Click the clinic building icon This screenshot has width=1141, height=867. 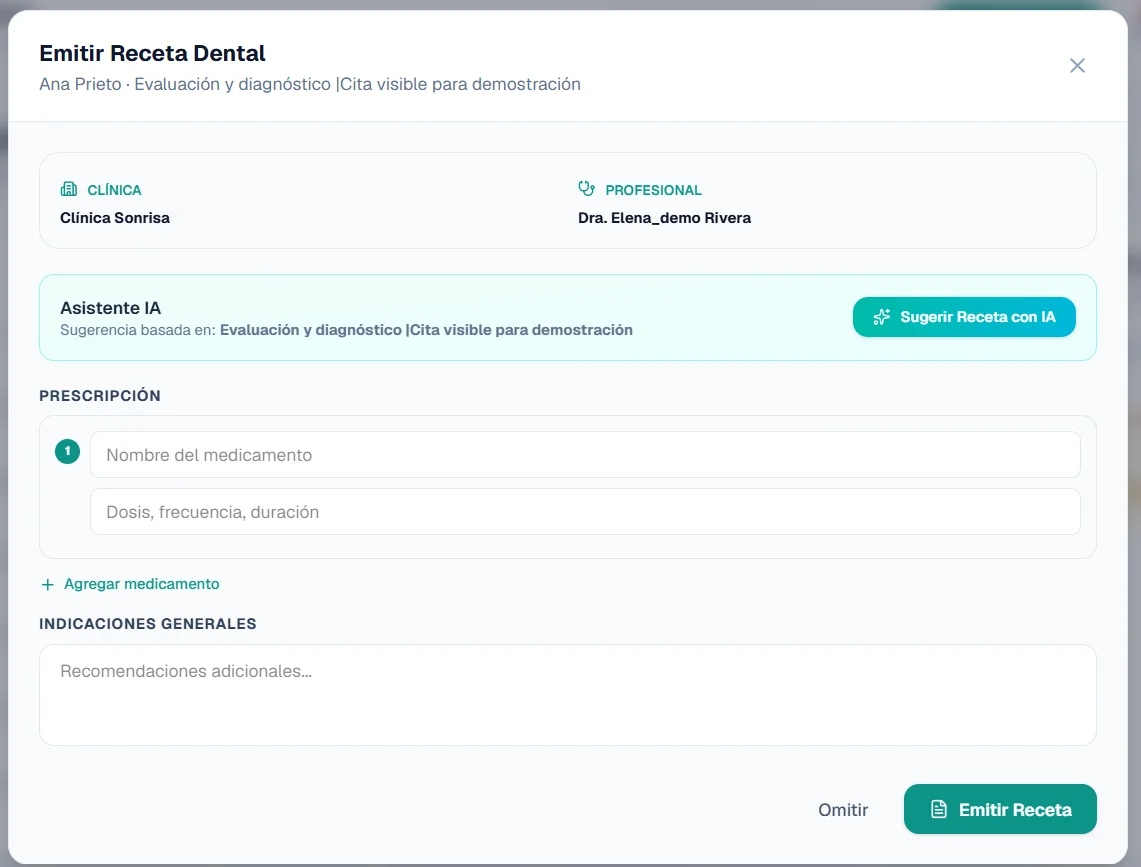(68, 189)
